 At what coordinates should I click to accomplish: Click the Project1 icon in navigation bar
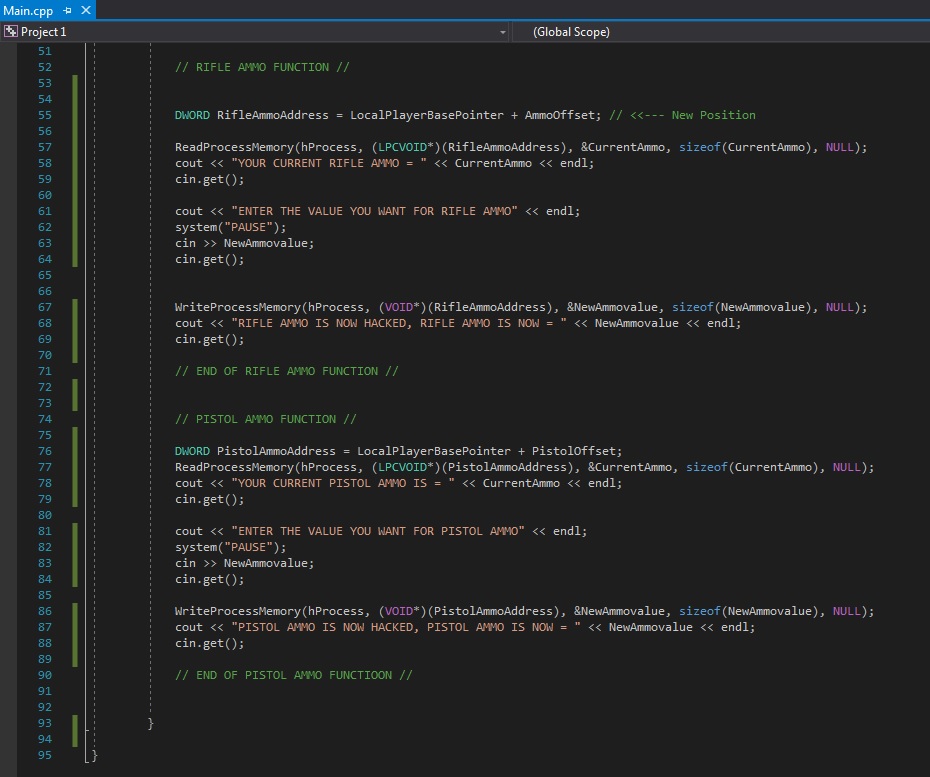[12, 32]
